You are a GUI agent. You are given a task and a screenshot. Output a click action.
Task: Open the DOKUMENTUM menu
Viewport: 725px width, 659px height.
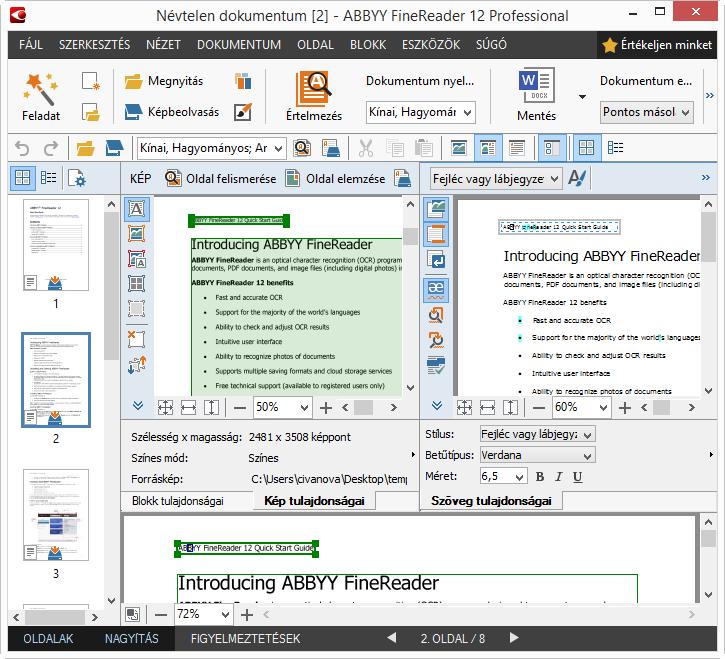(239, 45)
